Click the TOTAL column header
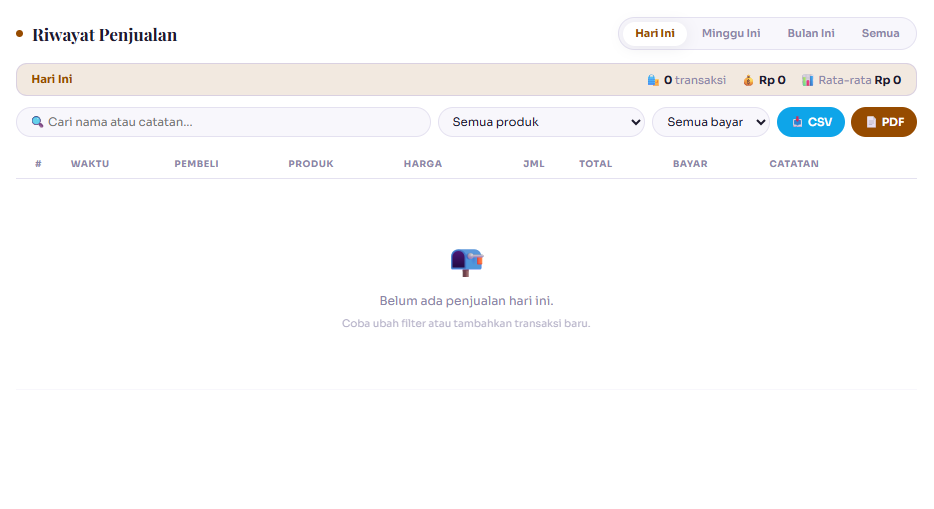The image size is (934, 509). point(596,164)
